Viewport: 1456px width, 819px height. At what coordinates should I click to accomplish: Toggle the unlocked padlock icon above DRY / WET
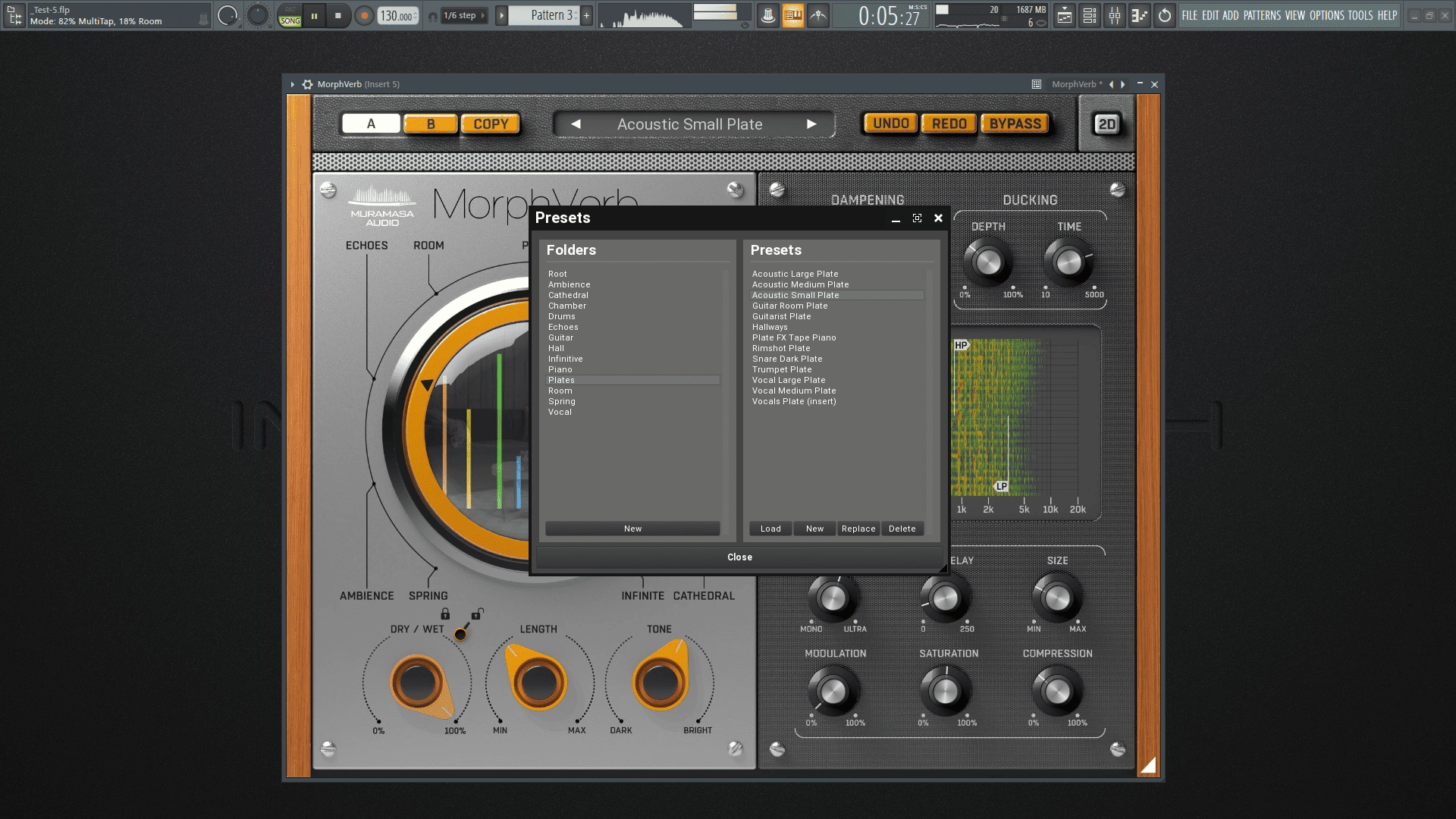477,613
